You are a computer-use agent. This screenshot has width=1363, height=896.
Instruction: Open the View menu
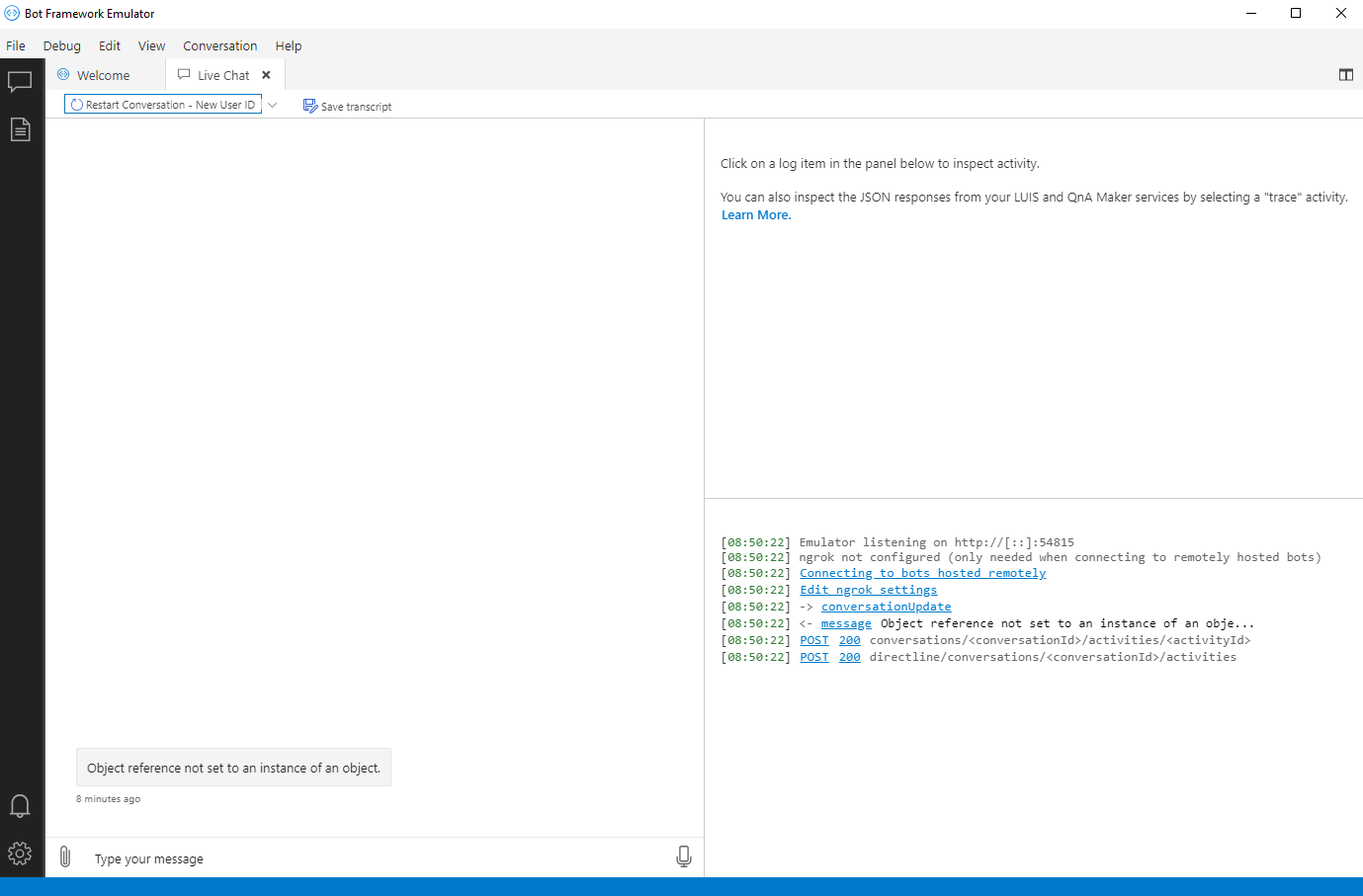[x=152, y=45]
